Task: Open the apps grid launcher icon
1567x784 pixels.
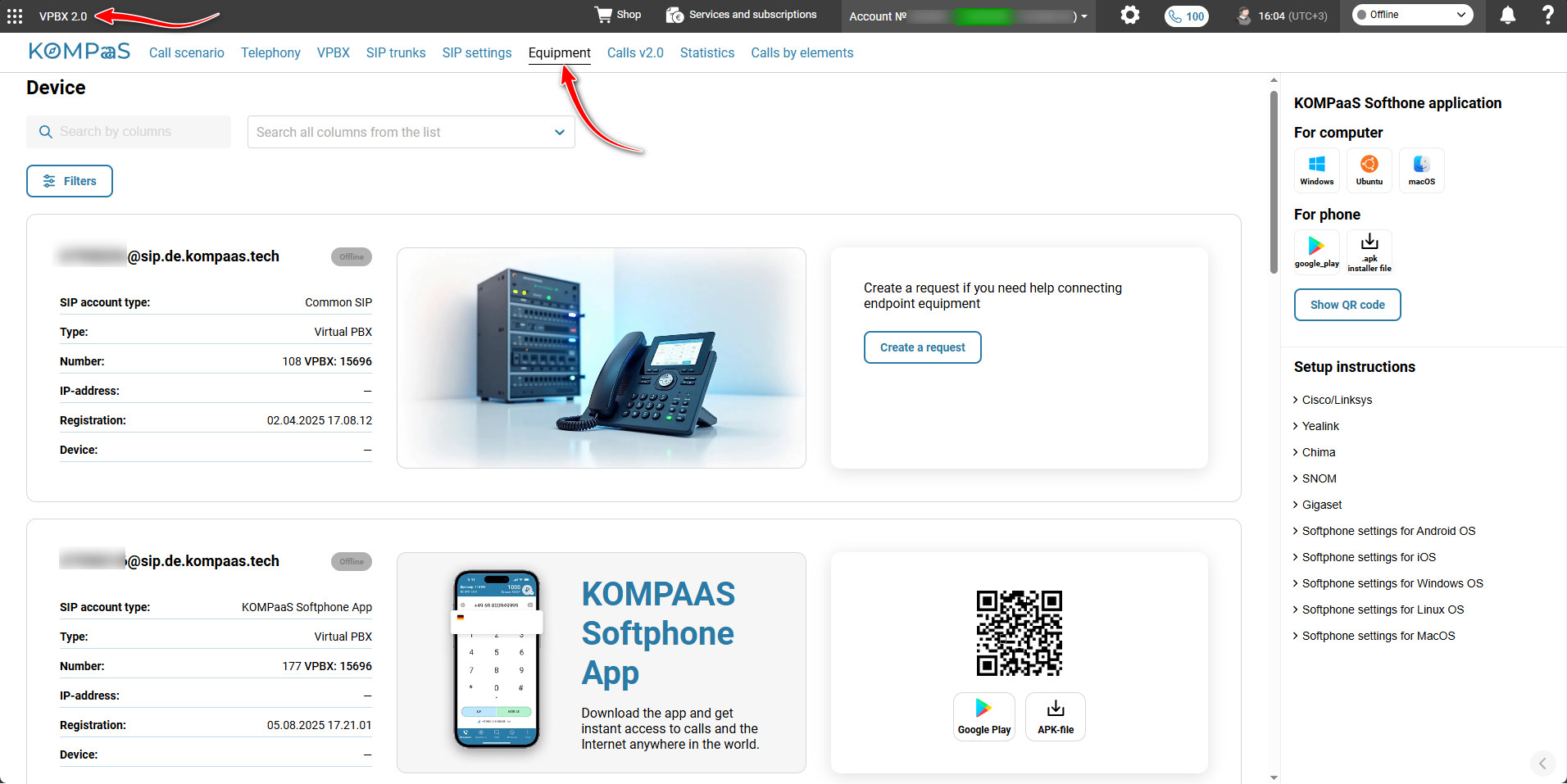Action: coord(15,16)
